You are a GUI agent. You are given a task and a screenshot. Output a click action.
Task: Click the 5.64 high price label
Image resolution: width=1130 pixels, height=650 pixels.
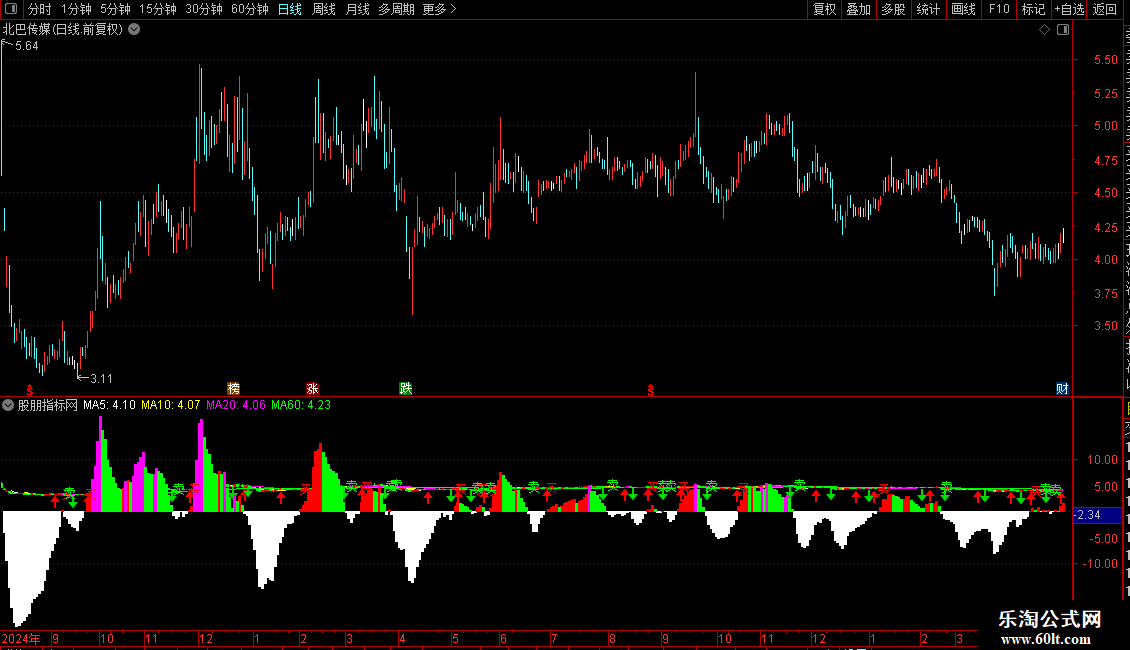point(27,46)
